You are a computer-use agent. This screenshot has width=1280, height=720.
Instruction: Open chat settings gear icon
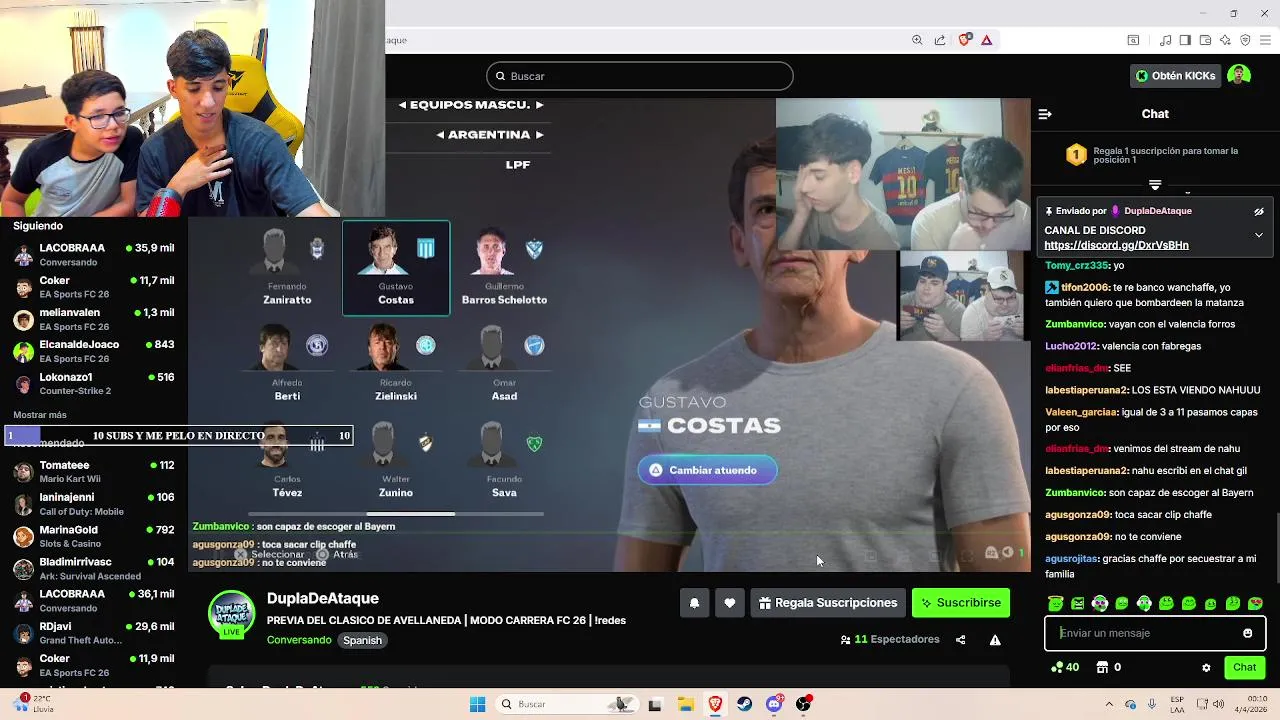click(1206, 667)
